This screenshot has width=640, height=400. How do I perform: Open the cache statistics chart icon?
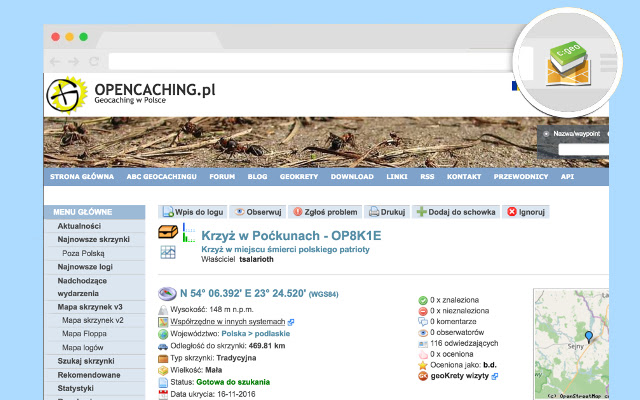coord(168,252)
